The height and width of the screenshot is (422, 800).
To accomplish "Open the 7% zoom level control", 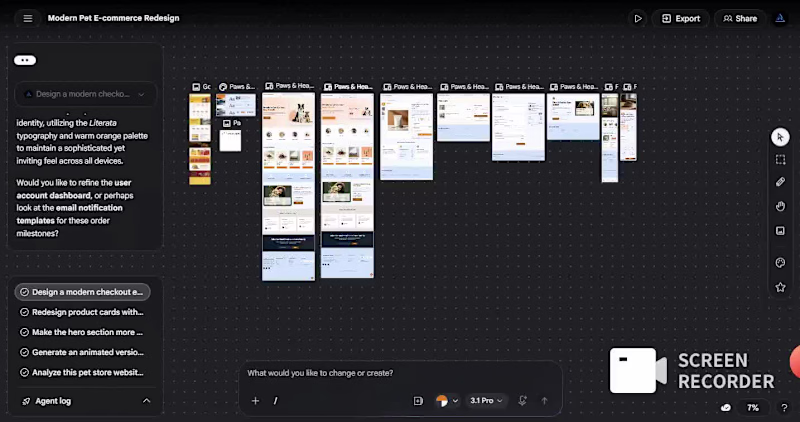I will pyautogui.click(x=753, y=407).
